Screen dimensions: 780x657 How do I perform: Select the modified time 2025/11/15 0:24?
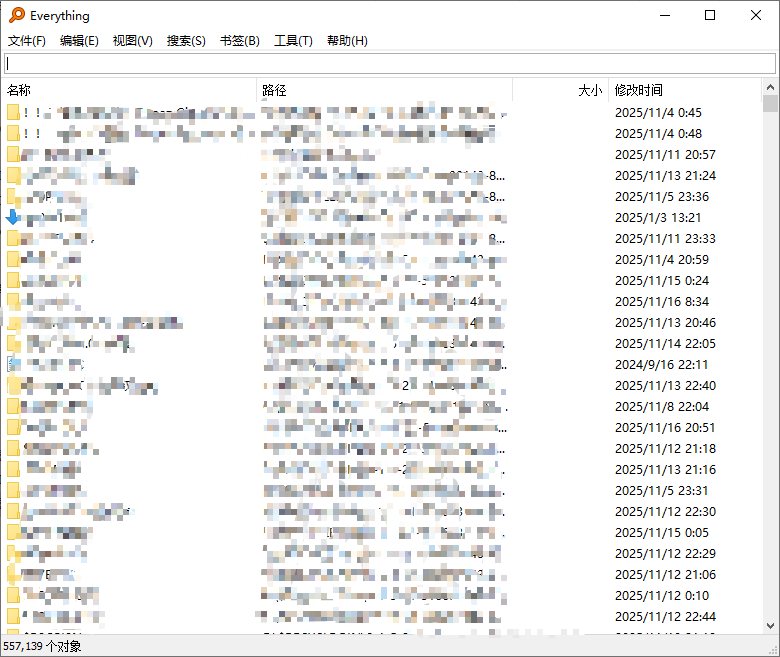click(x=662, y=281)
